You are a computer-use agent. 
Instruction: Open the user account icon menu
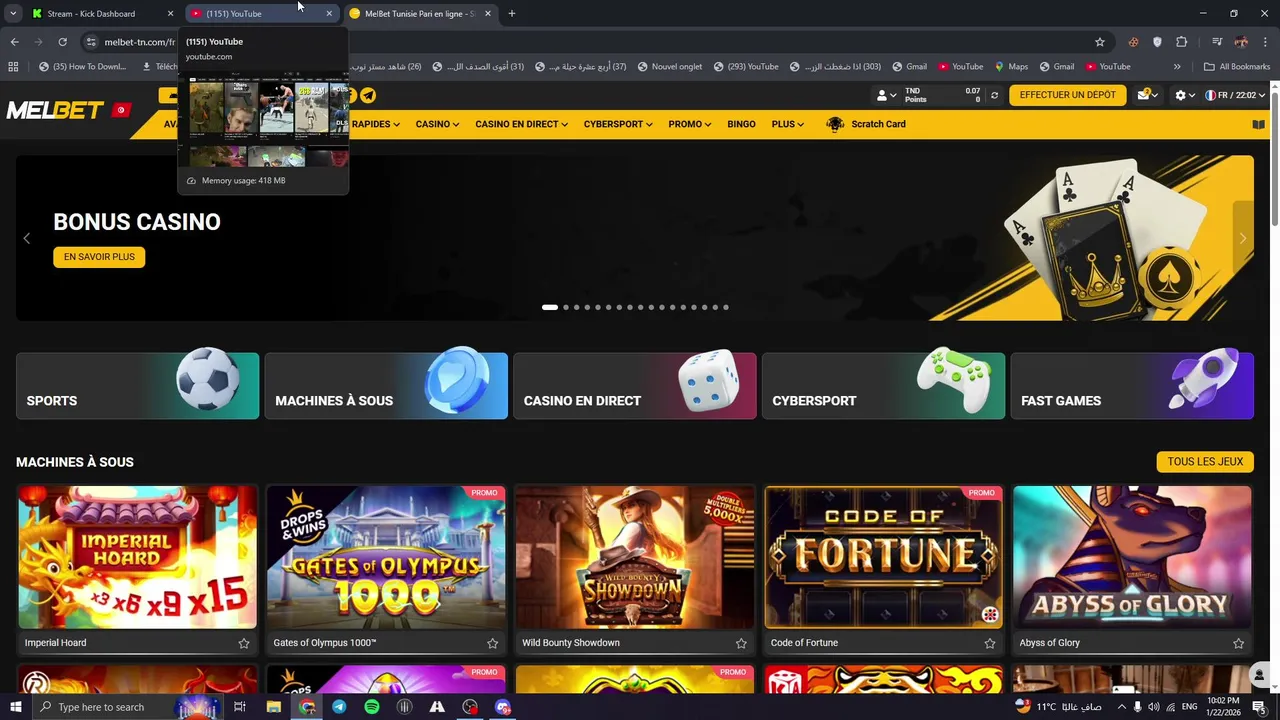pos(885,95)
